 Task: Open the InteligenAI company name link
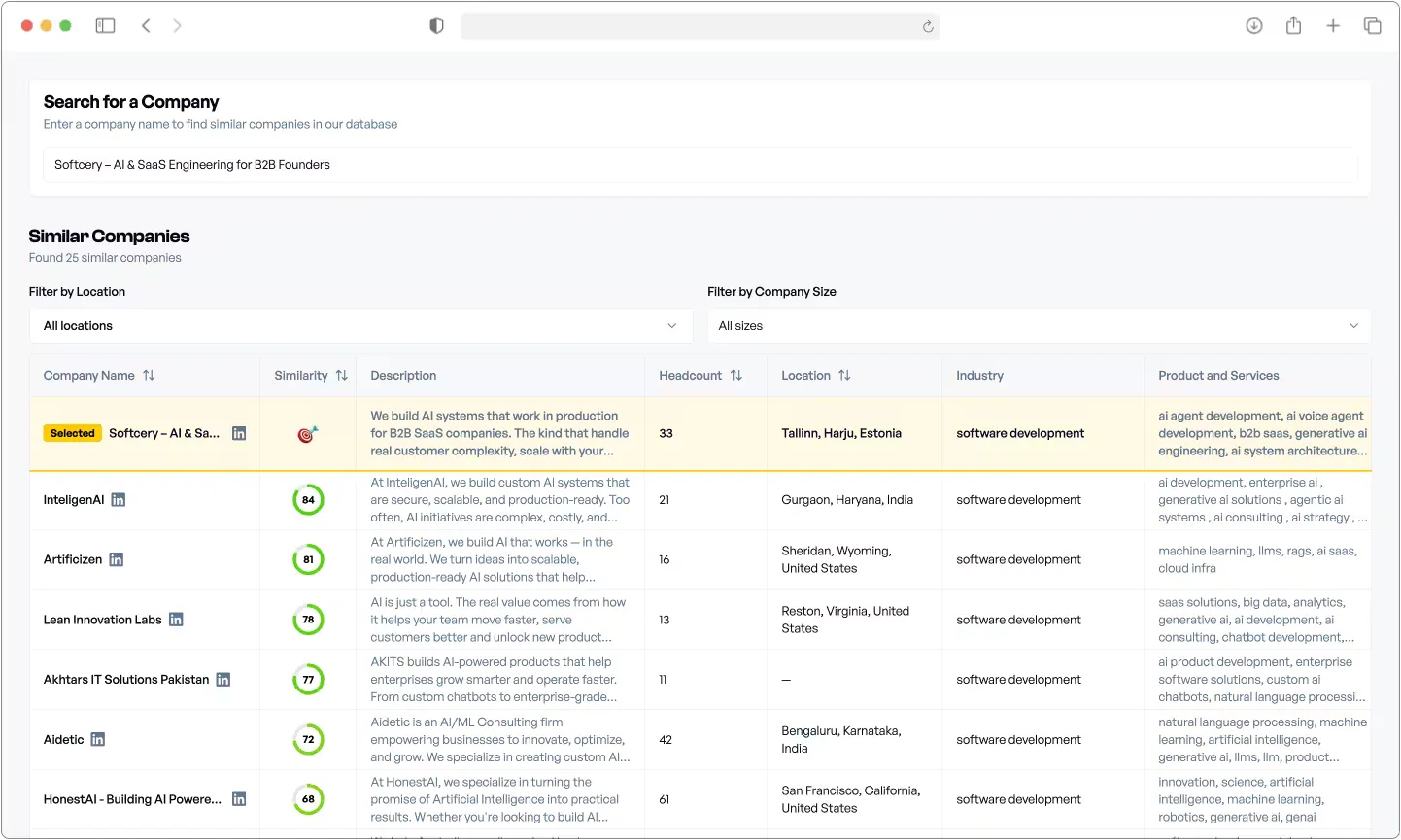pos(74,500)
